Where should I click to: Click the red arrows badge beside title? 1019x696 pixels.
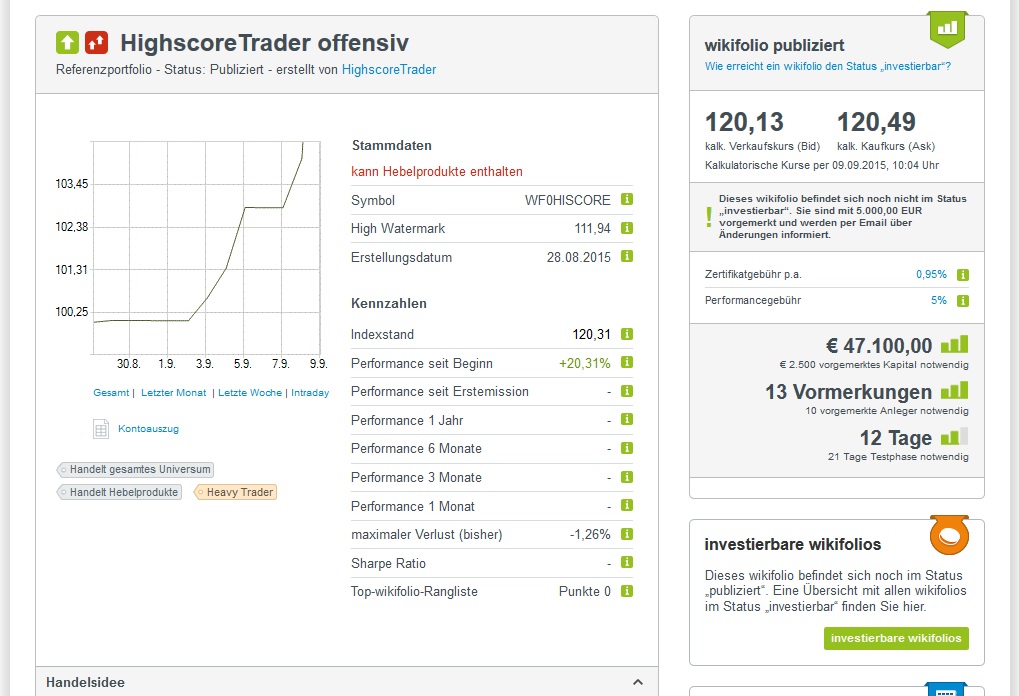(x=97, y=43)
